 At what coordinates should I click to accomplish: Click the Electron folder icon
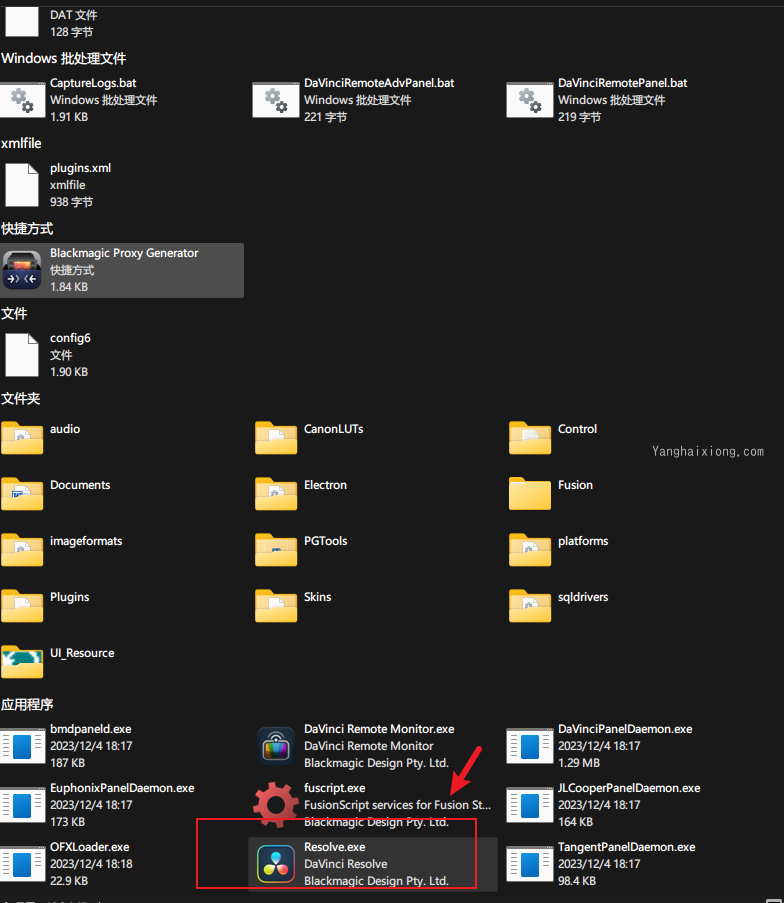coord(276,494)
